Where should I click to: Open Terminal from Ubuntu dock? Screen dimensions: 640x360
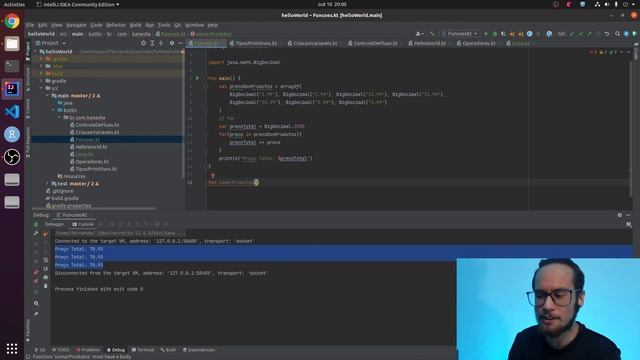click(x=12, y=66)
